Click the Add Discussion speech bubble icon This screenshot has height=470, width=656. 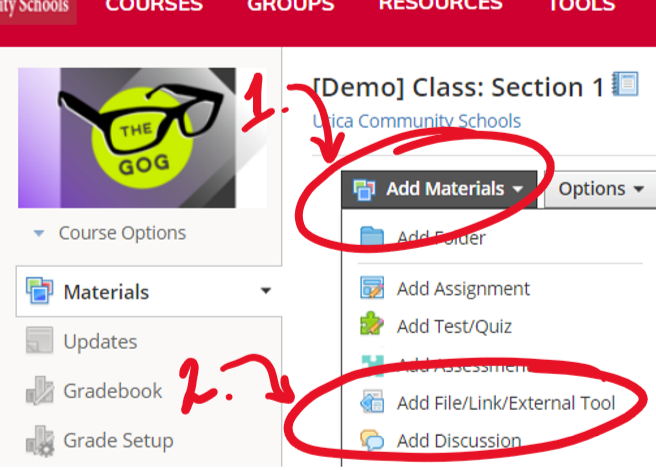point(372,440)
